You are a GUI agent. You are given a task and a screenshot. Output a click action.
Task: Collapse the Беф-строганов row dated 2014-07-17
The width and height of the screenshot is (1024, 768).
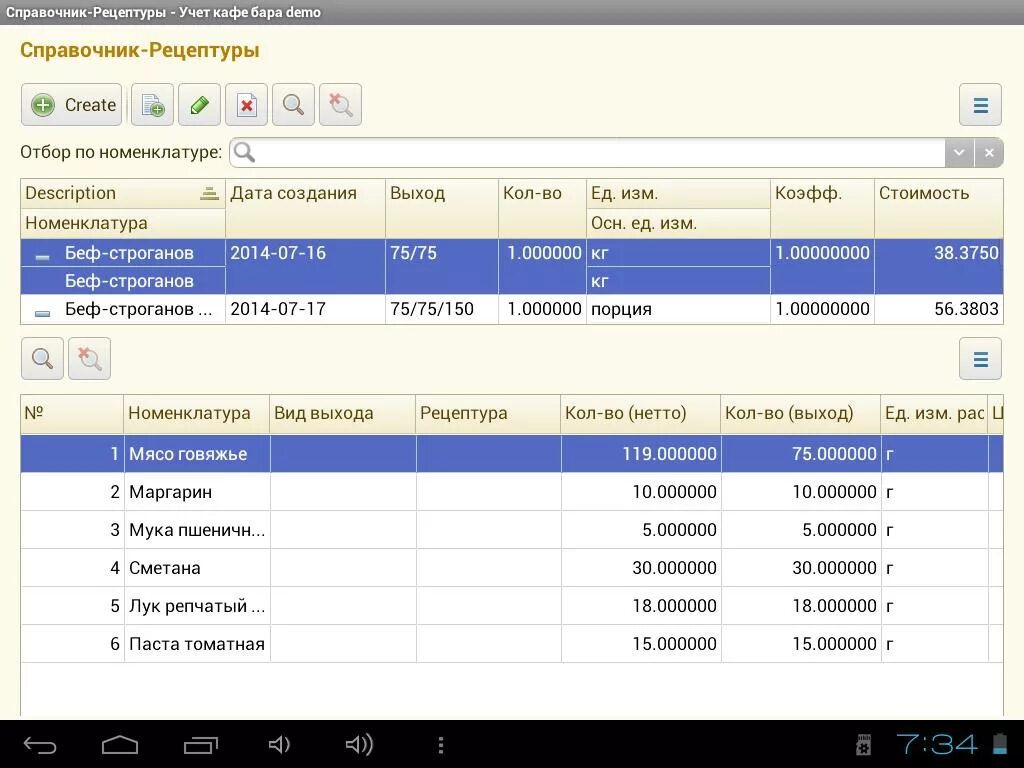click(x=42, y=313)
